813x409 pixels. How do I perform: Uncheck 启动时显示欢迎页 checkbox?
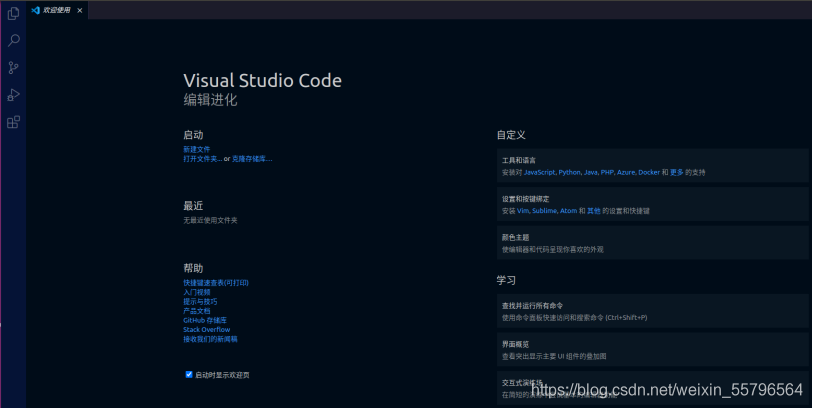[189, 374]
